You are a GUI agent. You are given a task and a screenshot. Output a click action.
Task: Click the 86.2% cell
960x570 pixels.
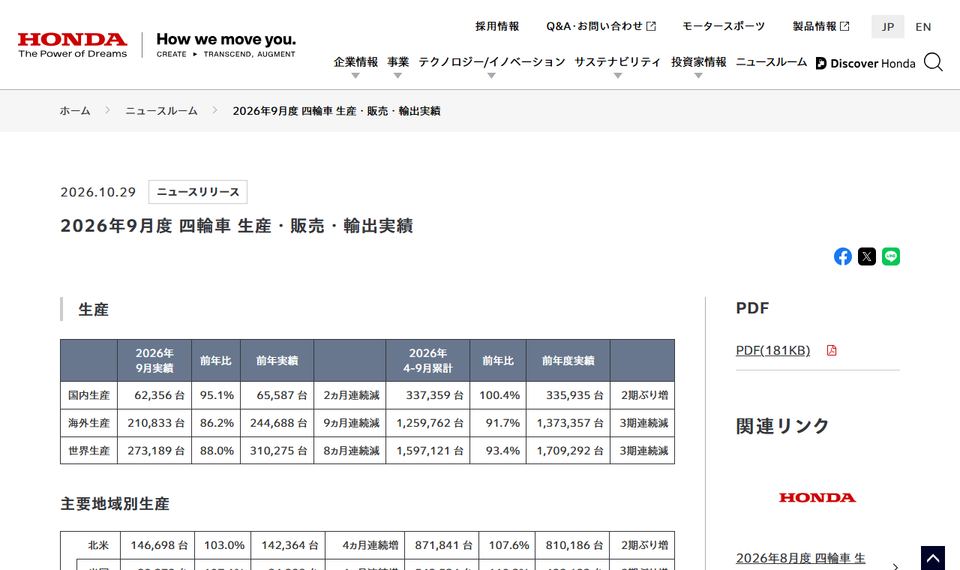click(217, 423)
